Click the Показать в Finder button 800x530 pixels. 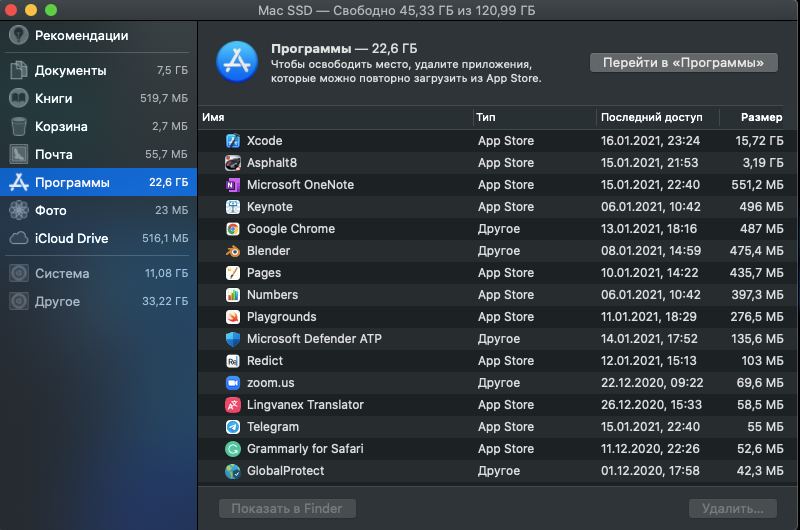pos(287,509)
